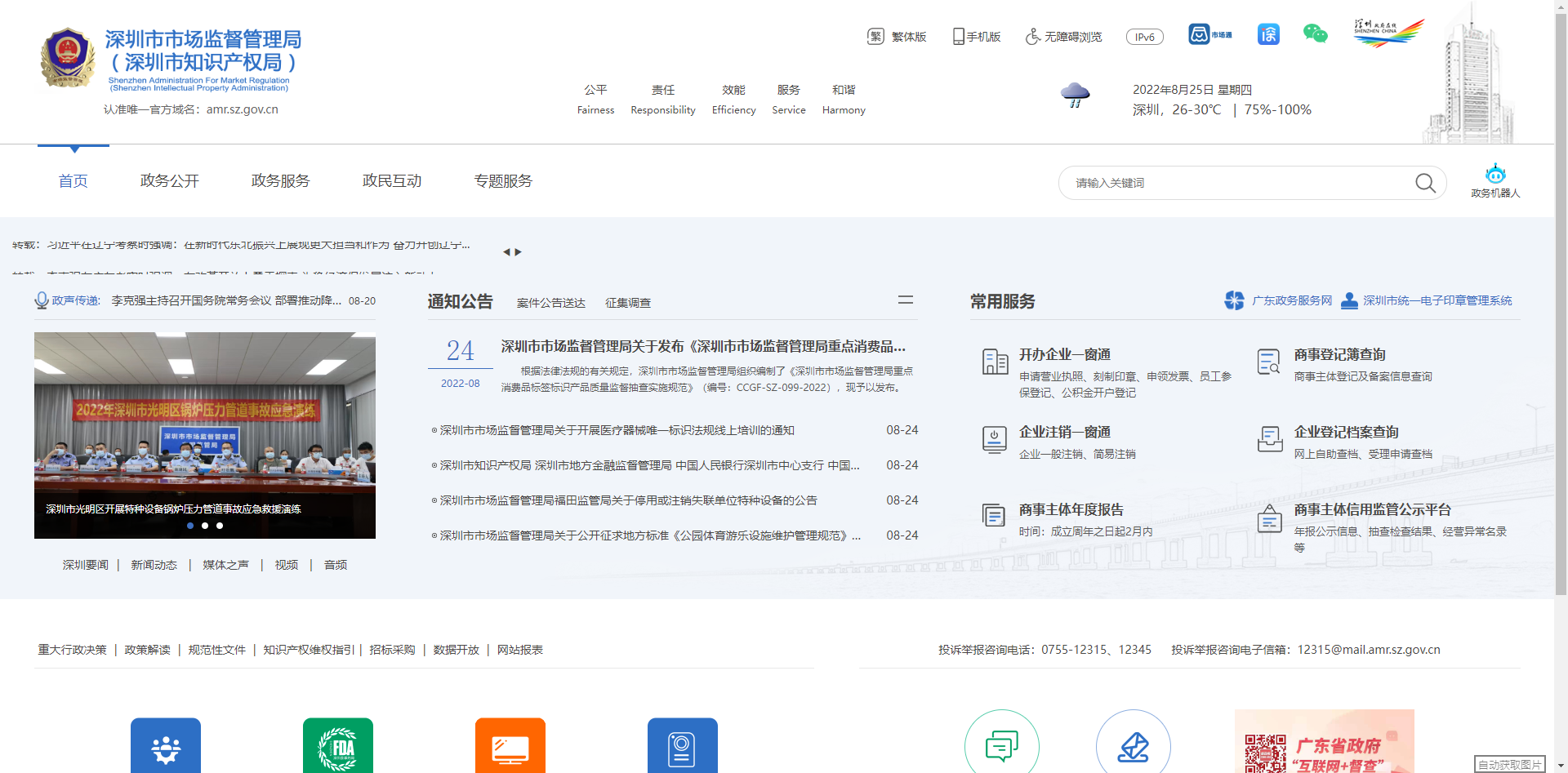Collapse the notices panel with minus icon

(x=906, y=300)
